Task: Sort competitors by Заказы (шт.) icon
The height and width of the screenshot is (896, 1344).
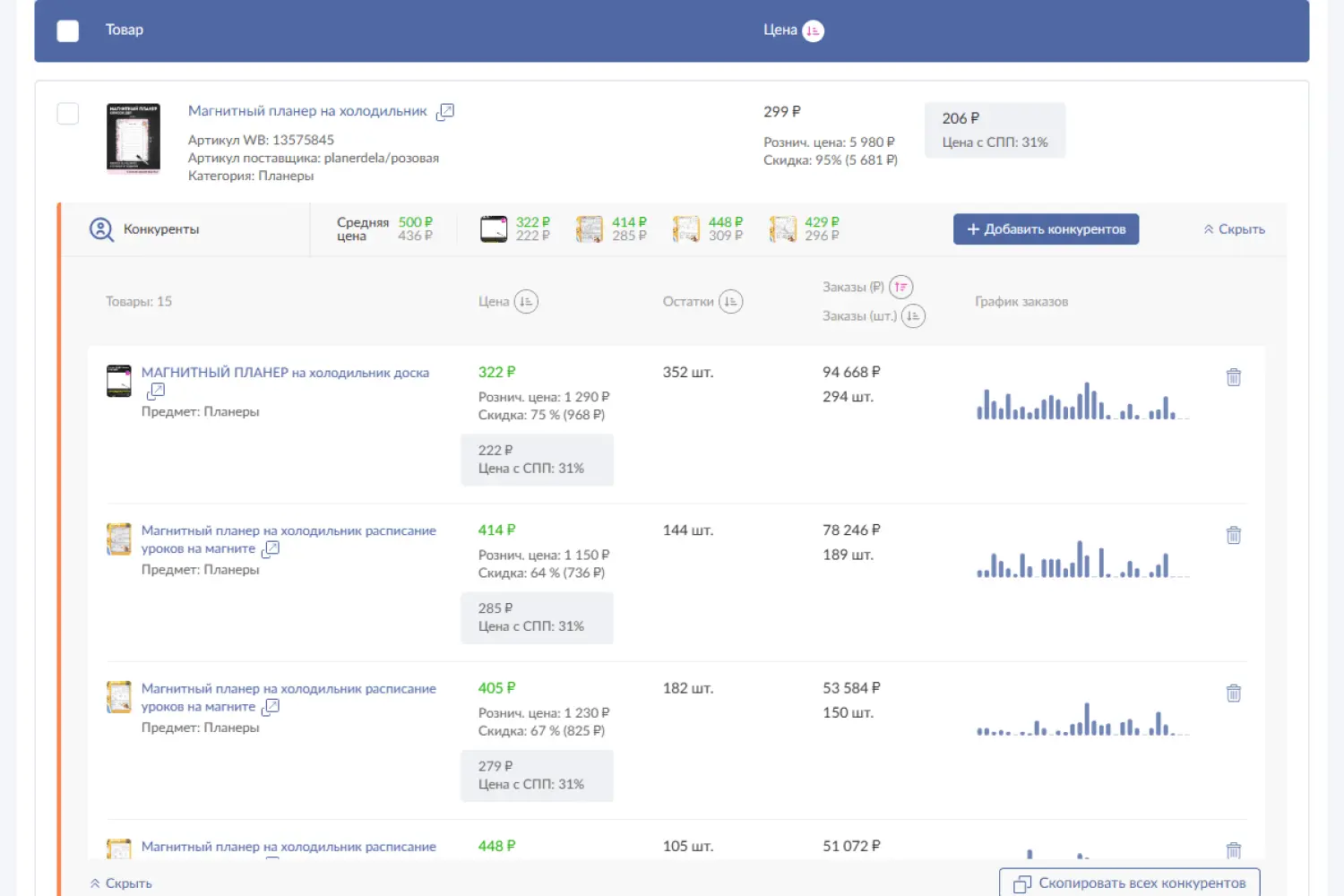Action: [913, 316]
